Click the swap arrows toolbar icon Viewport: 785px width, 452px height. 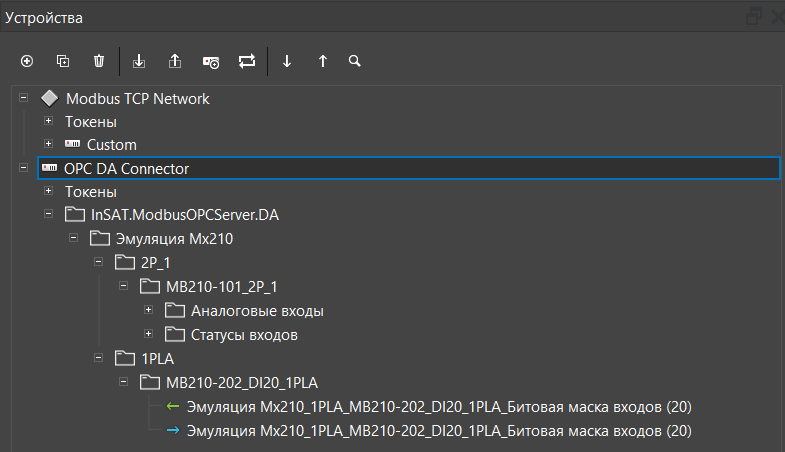247,61
